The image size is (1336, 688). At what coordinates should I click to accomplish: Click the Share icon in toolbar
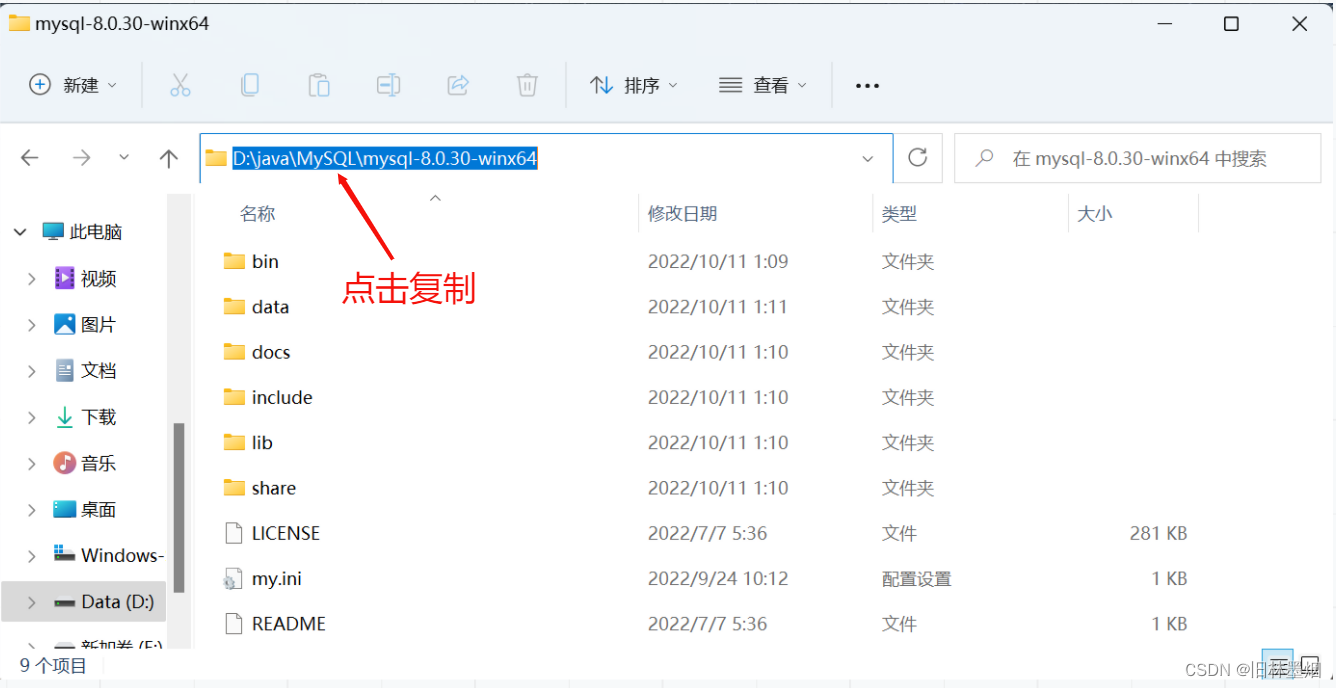click(x=458, y=85)
